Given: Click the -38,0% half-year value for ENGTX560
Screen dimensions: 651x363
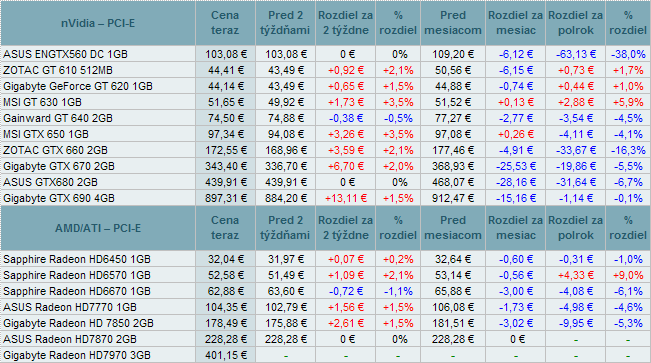Looking at the screenshot, I should tap(628, 54).
